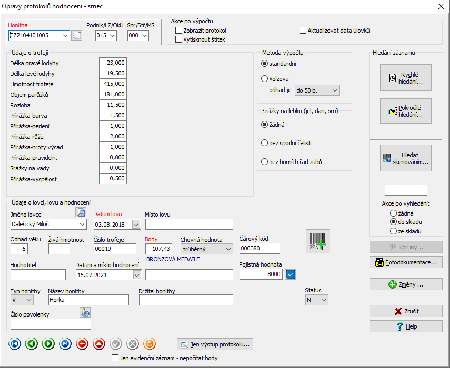Click blue check button next to Pojistná hodnota
The image size is (450, 368).
tap(290, 274)
